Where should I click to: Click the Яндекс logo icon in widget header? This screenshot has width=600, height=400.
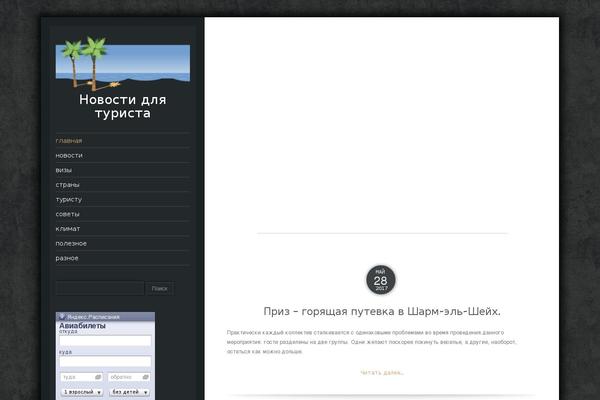pos(62,317)
